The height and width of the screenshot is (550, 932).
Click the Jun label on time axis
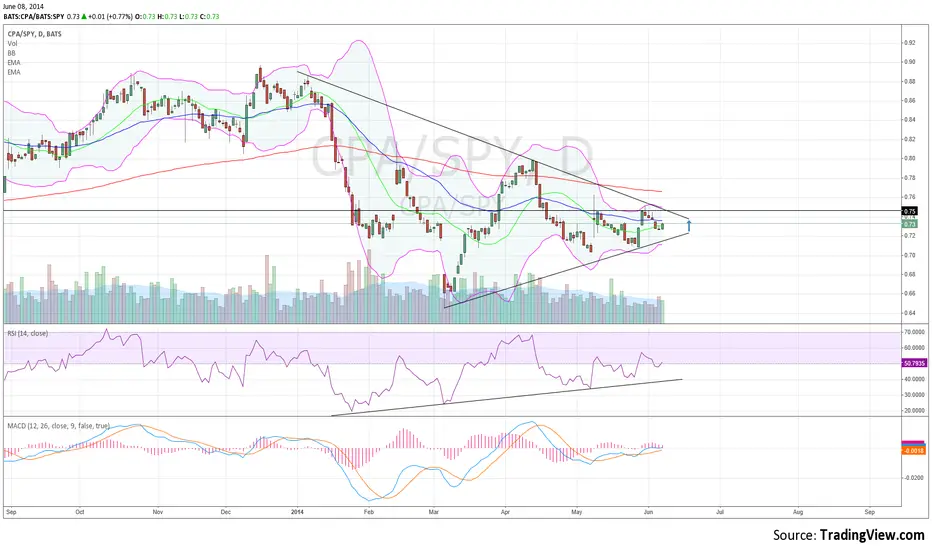648,511
